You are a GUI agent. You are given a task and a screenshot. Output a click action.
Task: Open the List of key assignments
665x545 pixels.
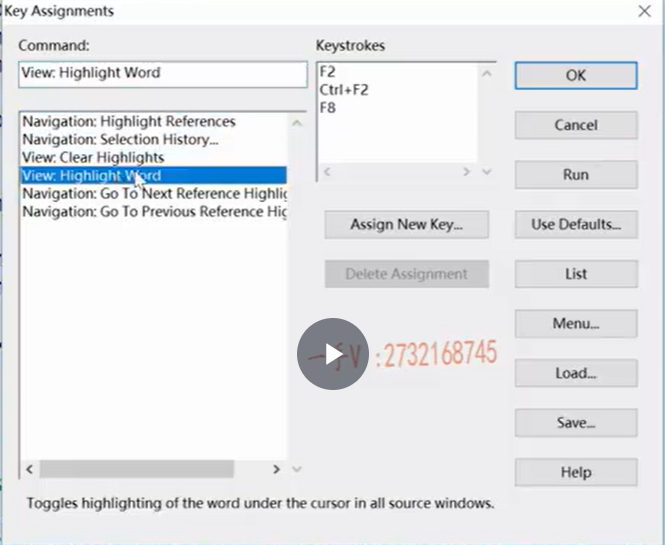coord(576,274)
